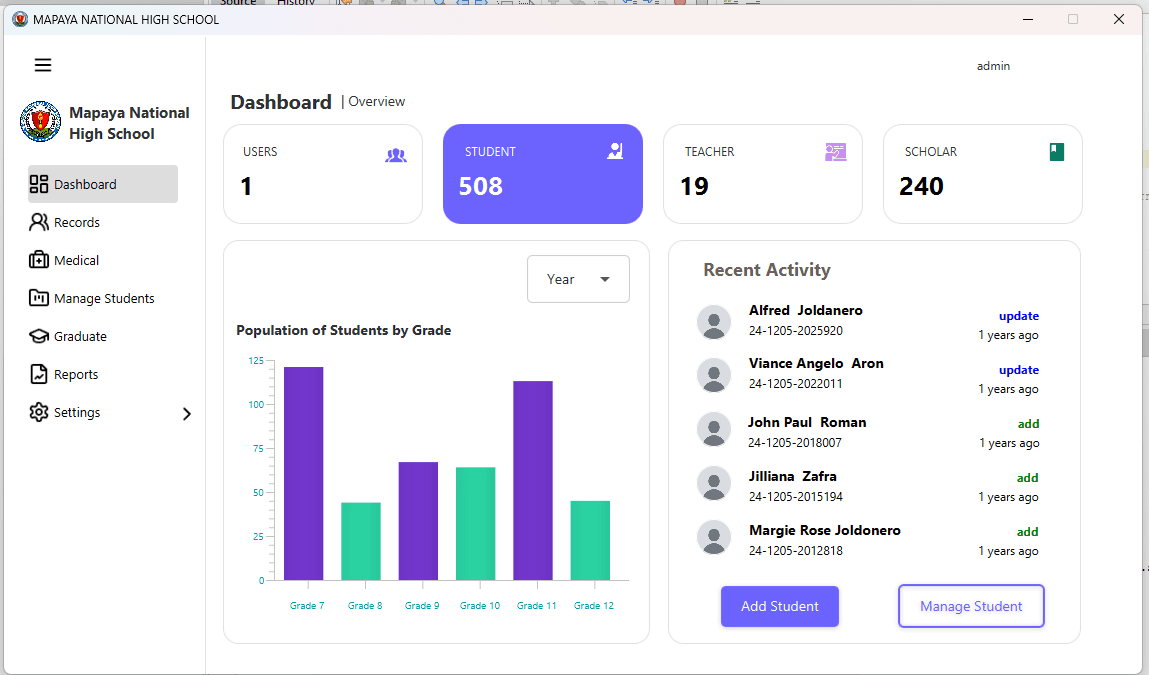
Task: Click the Records sidebar icon
Action: click(x=37, y=222)
